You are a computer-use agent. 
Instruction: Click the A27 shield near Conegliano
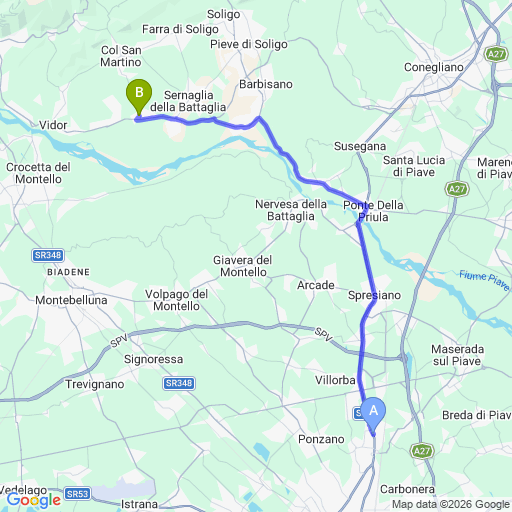(496, 54)
